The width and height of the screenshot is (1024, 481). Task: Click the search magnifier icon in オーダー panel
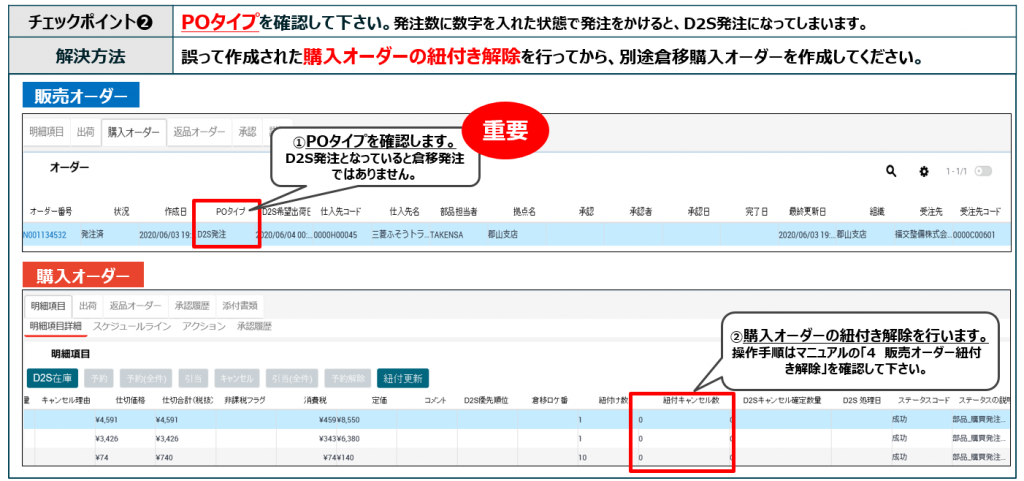pos(891,171)
